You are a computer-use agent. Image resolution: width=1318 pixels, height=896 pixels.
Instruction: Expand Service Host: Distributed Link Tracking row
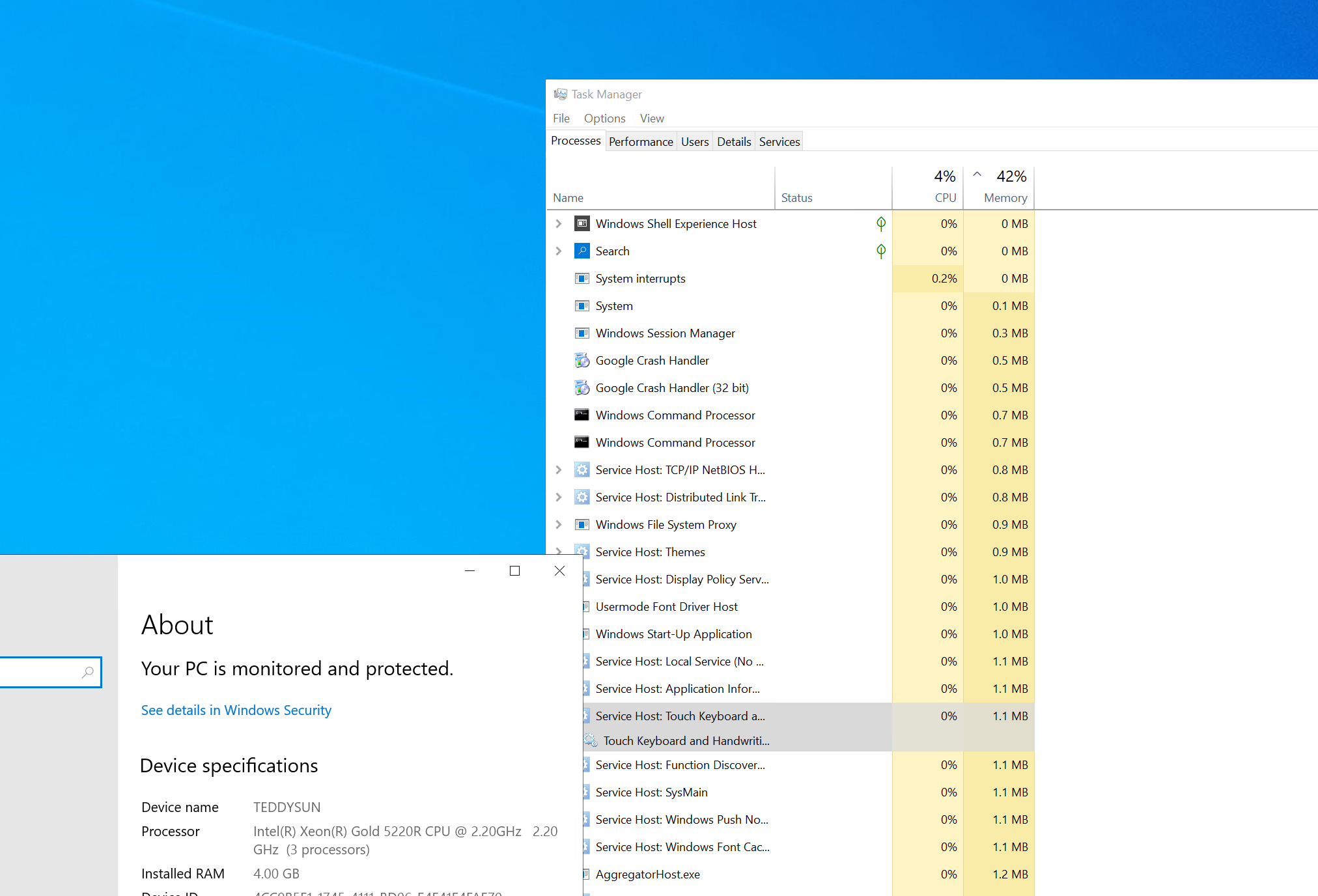559,497
